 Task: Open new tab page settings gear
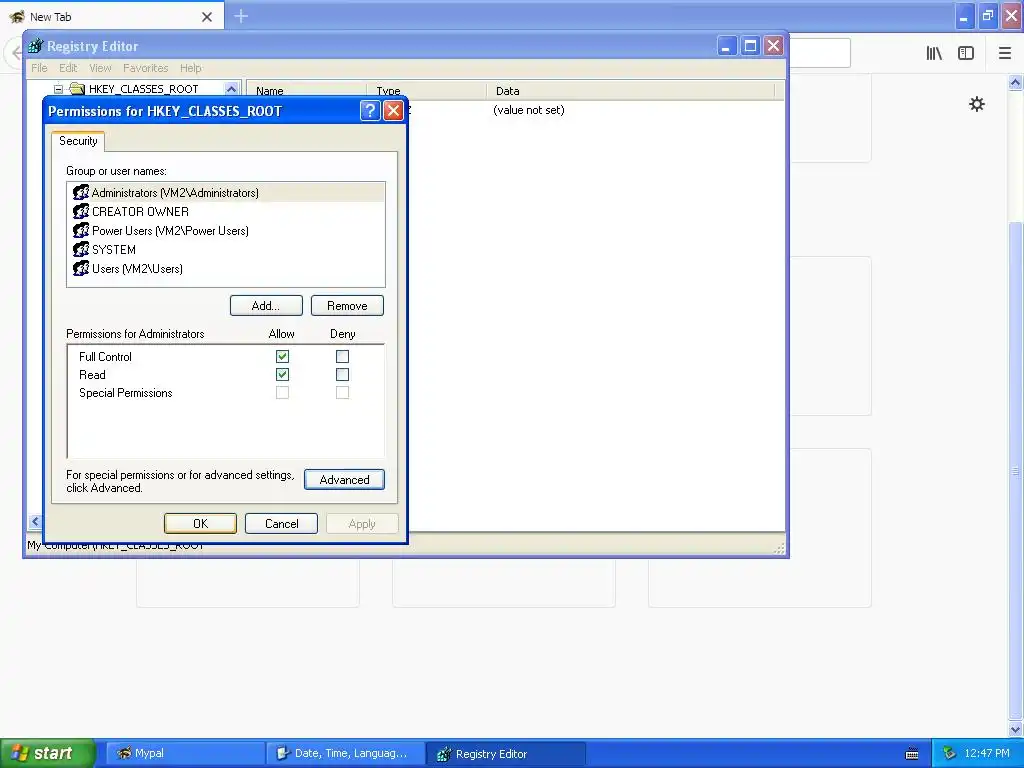pos(976,104)
